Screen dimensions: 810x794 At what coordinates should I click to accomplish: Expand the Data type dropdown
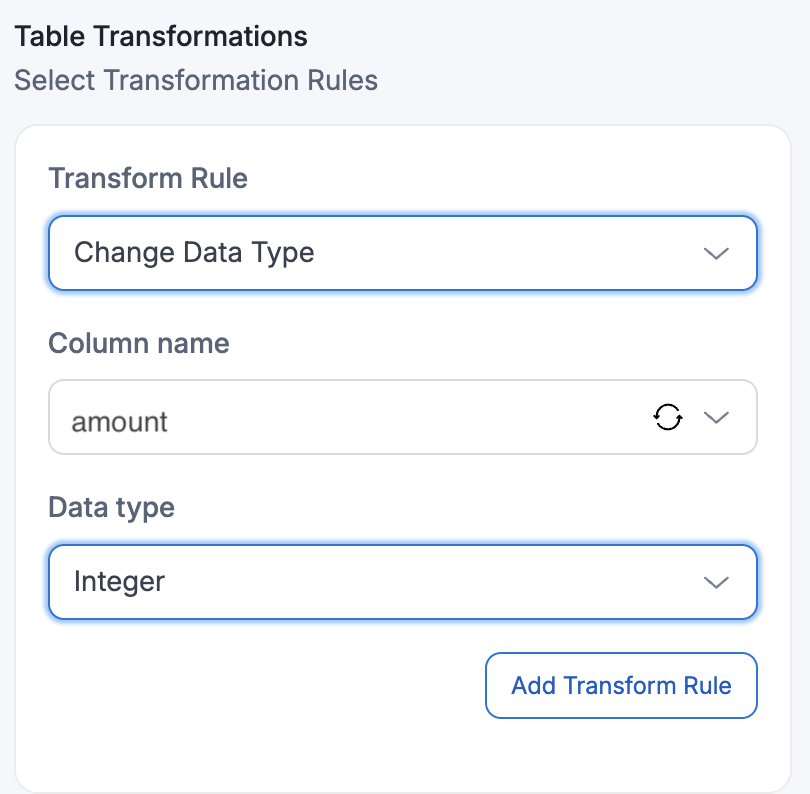pyautogui.click(x=402, y=582)
